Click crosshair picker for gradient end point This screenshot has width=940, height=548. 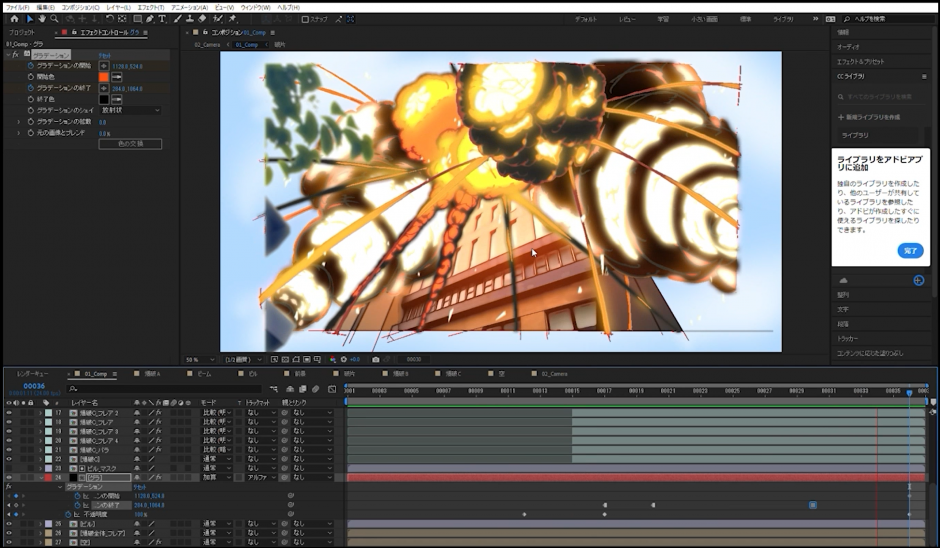click(104, 88)
